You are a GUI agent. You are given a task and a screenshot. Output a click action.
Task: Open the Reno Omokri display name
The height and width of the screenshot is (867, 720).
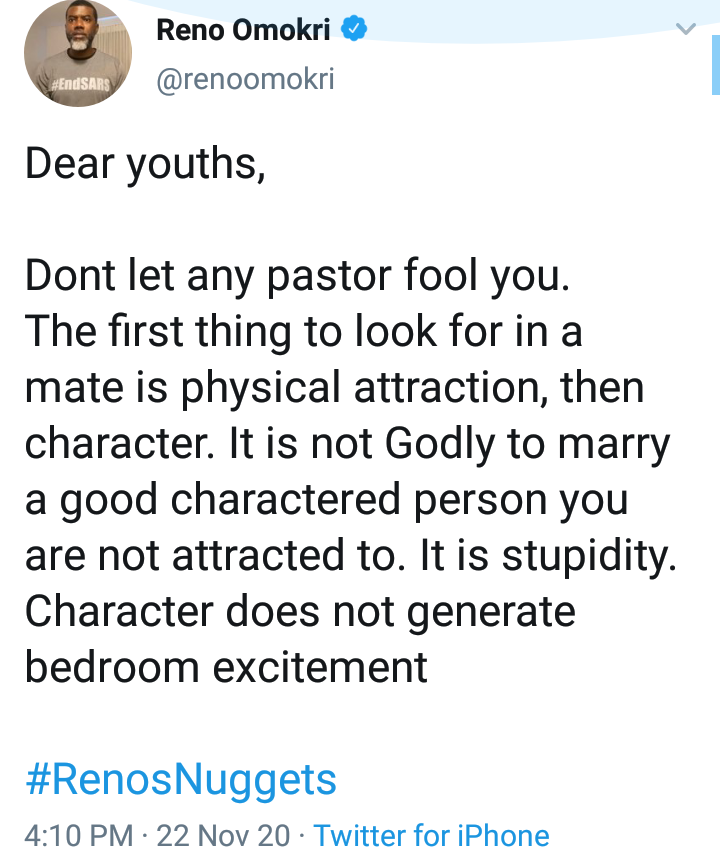tap(243, 30)
